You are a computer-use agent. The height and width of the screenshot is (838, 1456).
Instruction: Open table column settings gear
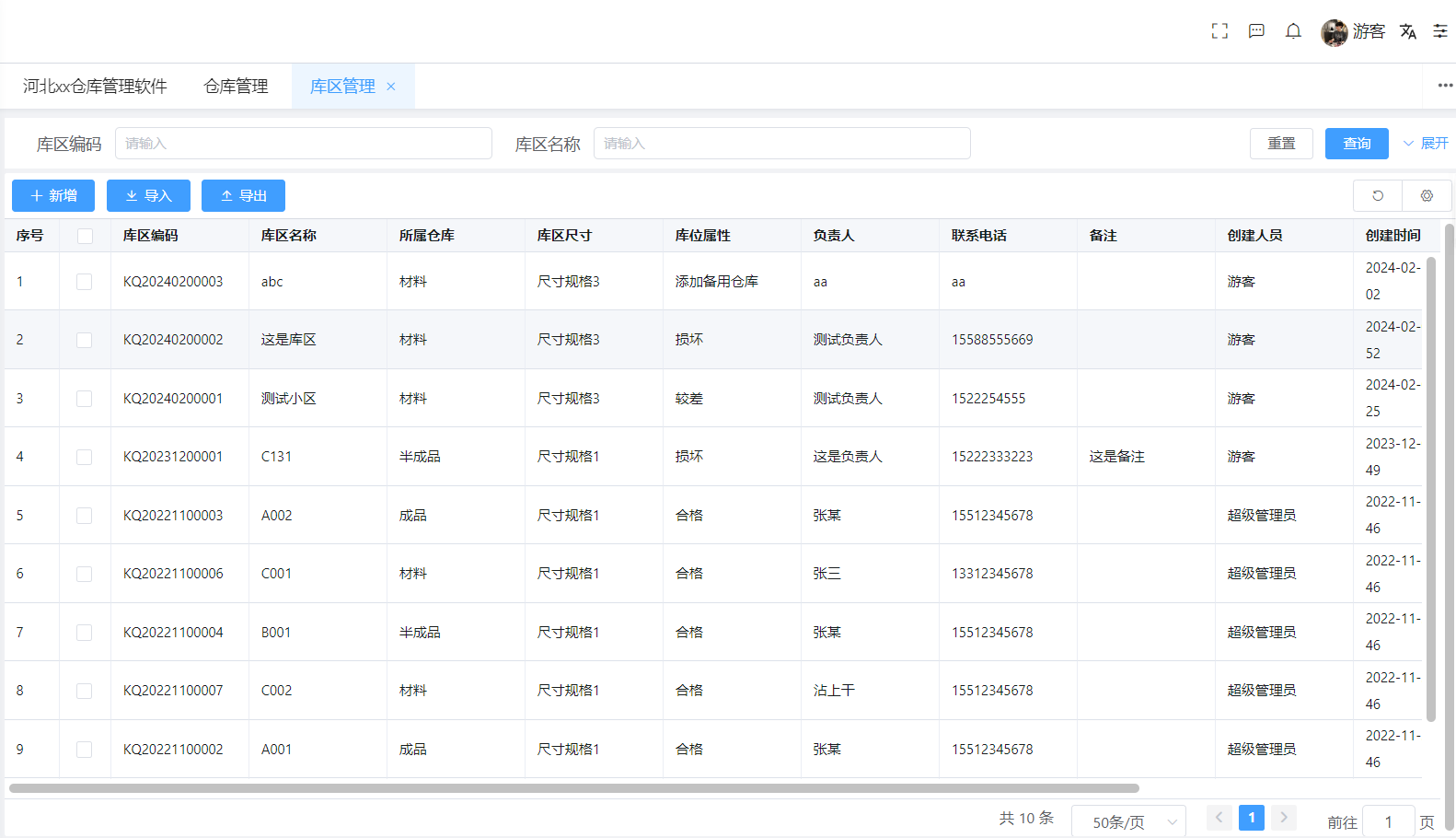[1427, 195]
